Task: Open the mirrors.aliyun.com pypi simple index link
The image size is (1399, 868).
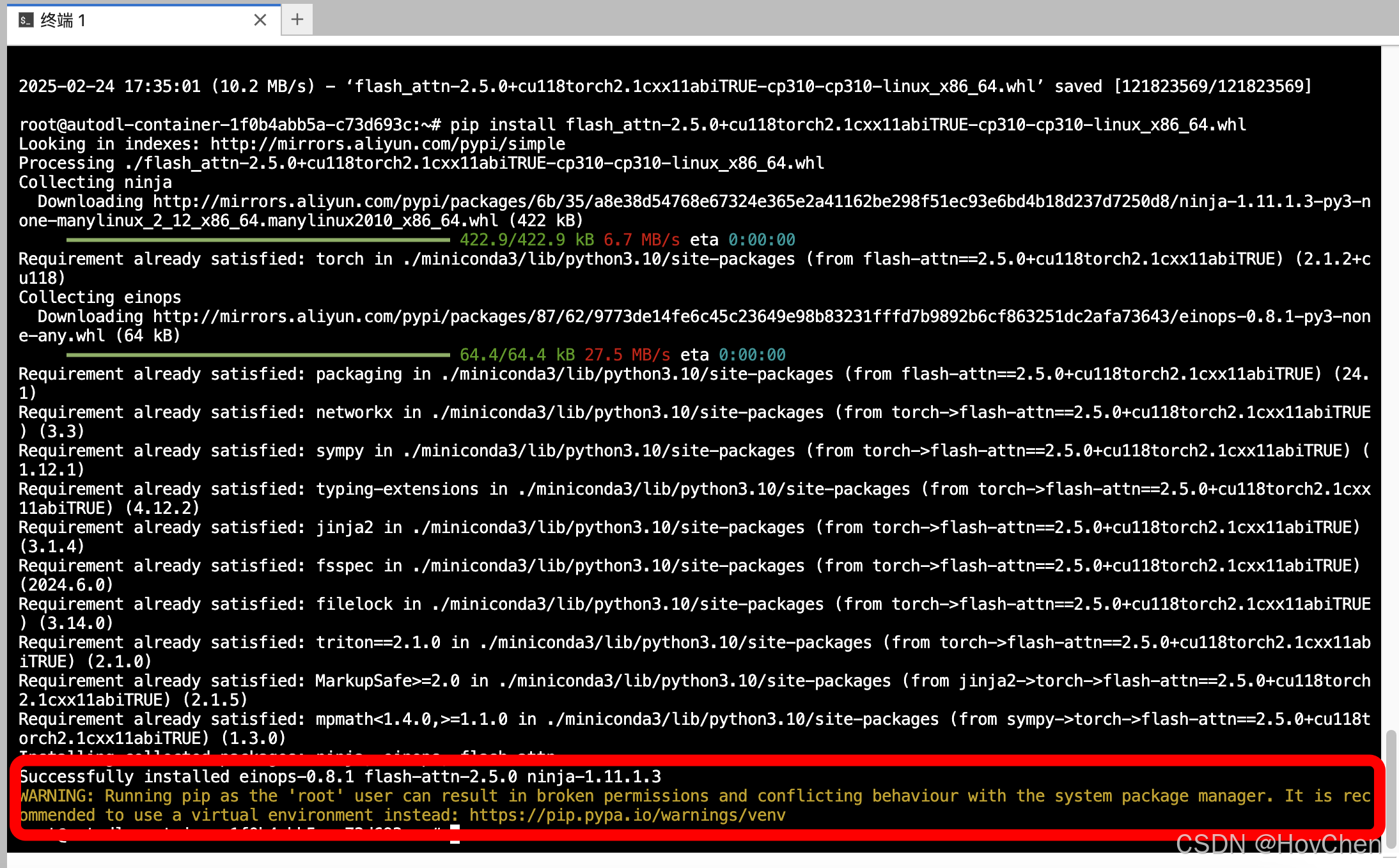Action: [387, 144]
